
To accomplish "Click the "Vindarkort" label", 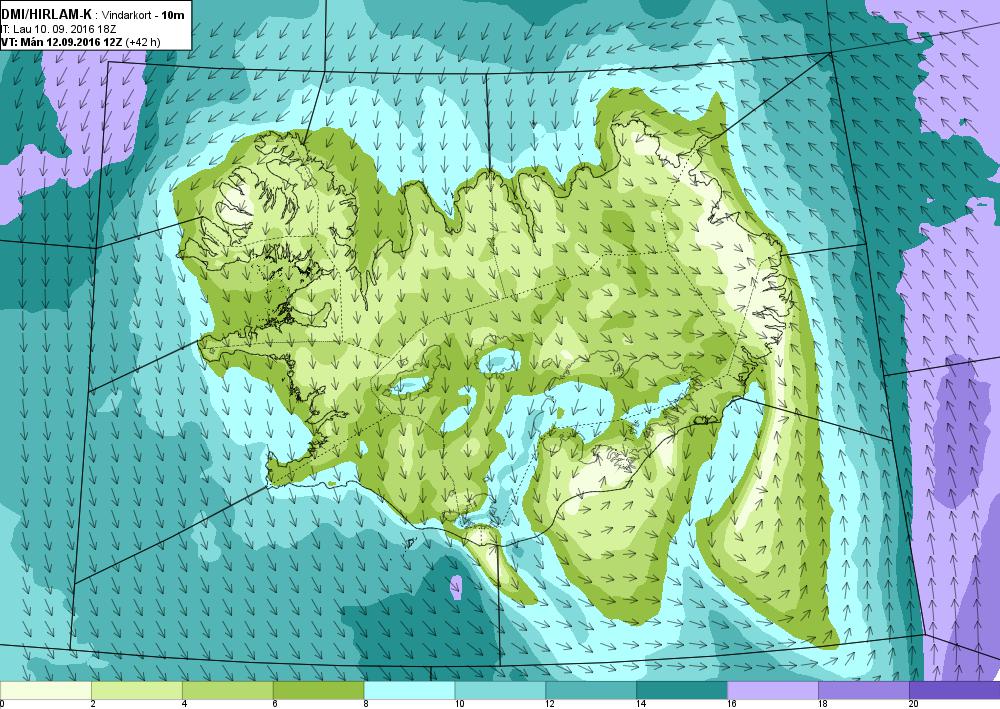I will [126, 15].
